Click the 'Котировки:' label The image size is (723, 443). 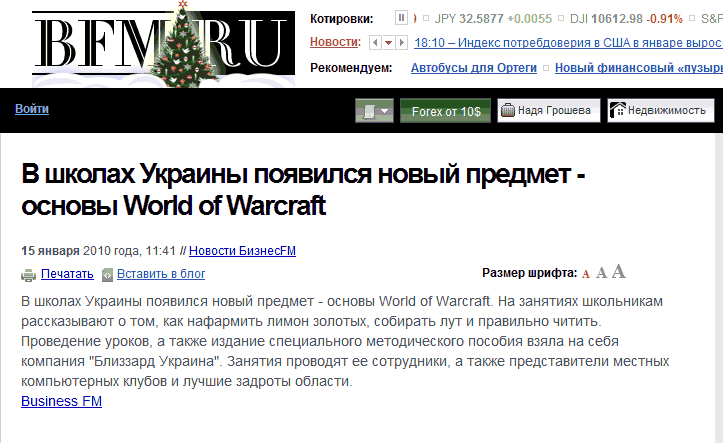(x=342, y=19)
